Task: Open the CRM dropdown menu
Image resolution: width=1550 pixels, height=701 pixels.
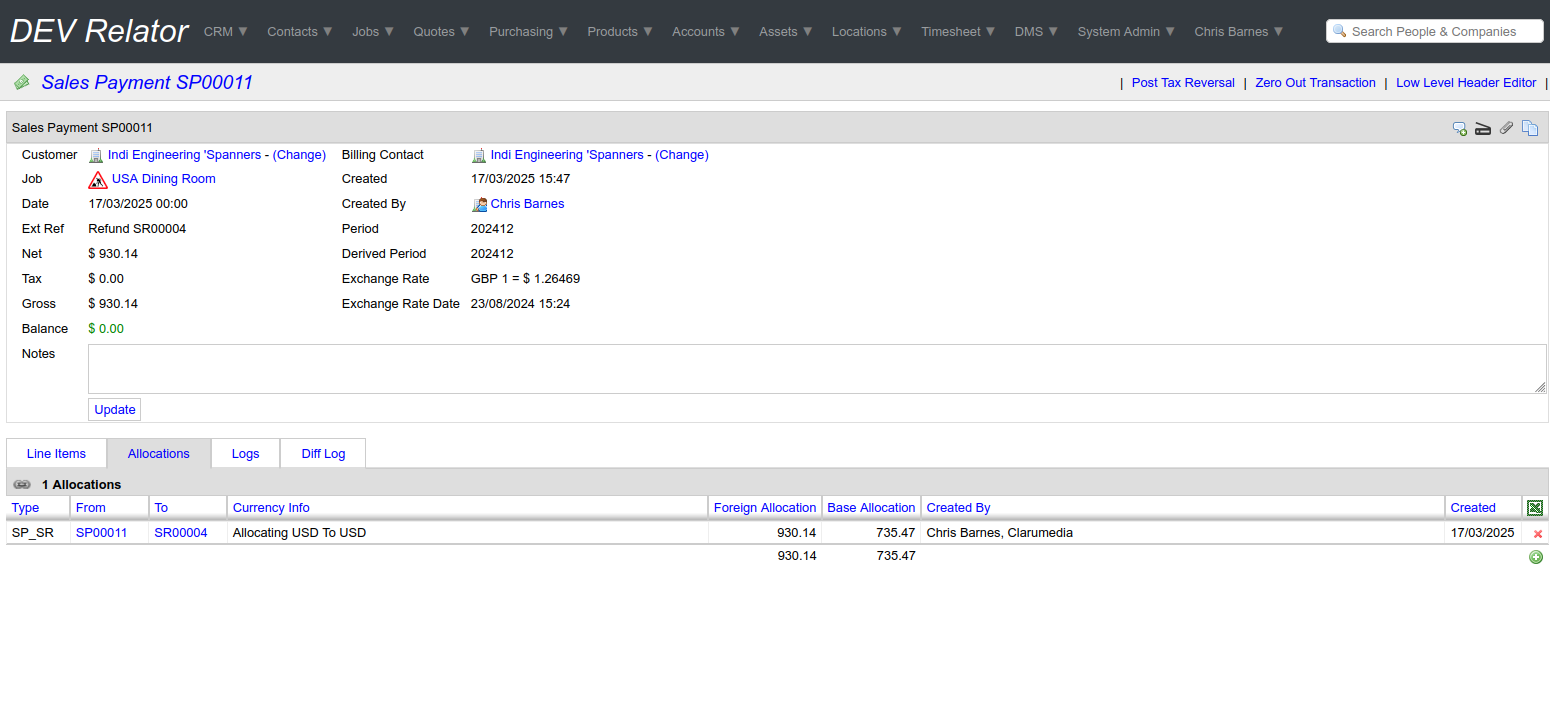Action: [226, 31]
